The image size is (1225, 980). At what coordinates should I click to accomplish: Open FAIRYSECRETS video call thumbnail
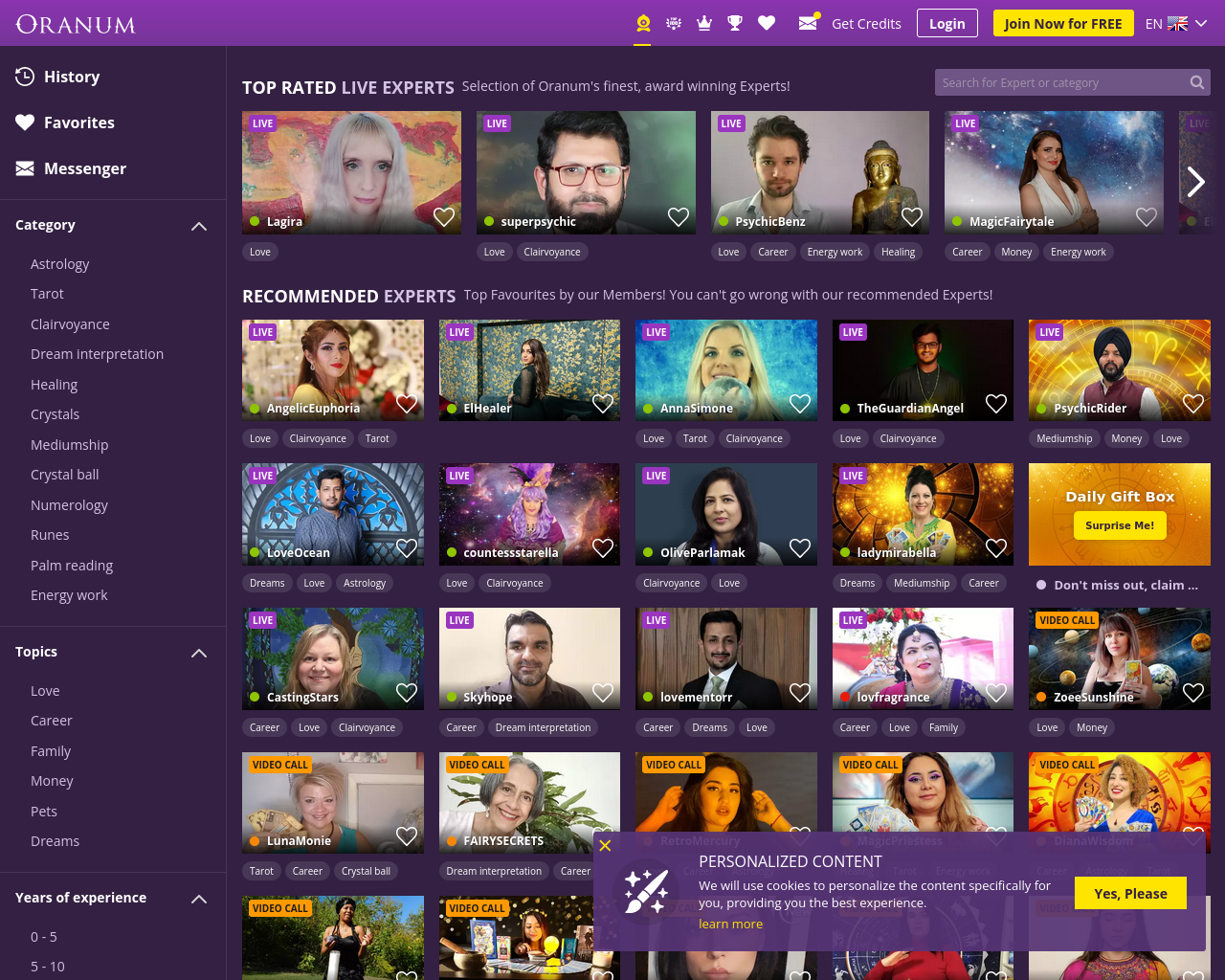tap(529, 803)
